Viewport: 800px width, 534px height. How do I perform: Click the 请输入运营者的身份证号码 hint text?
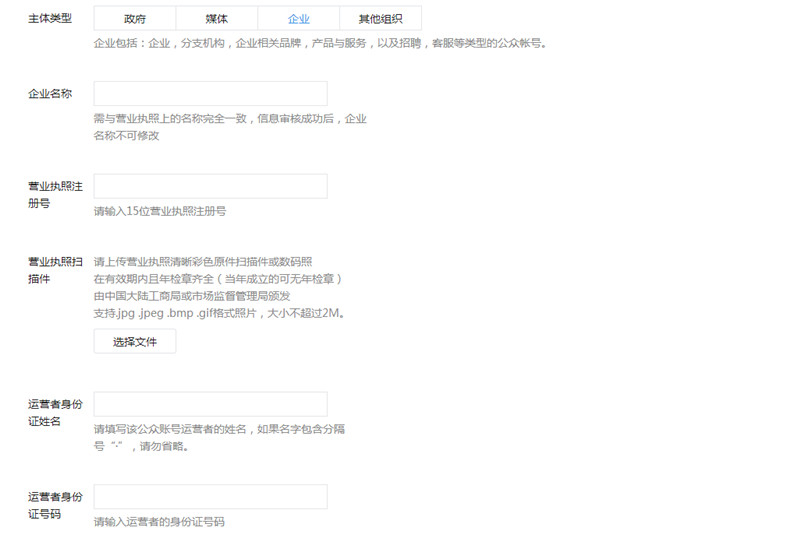[x=159, y=521]
